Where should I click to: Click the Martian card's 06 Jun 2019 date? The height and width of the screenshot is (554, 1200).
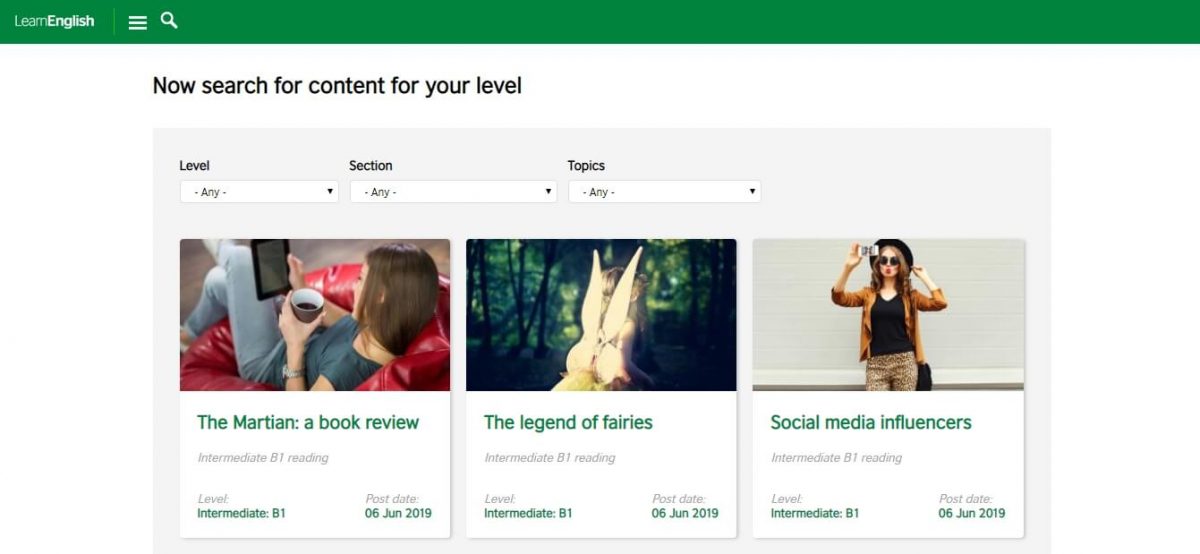[x=398, y=513]
